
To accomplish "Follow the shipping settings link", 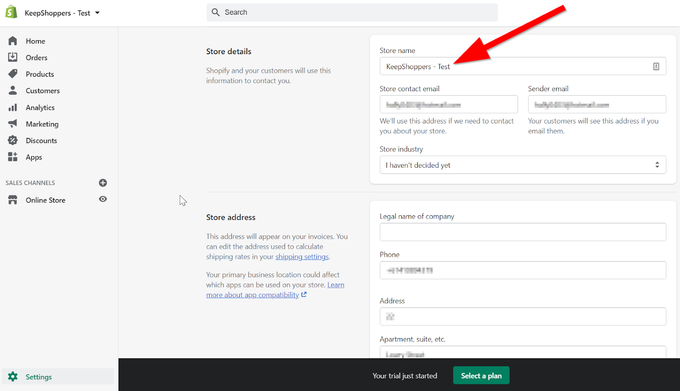I will point(302,257).
